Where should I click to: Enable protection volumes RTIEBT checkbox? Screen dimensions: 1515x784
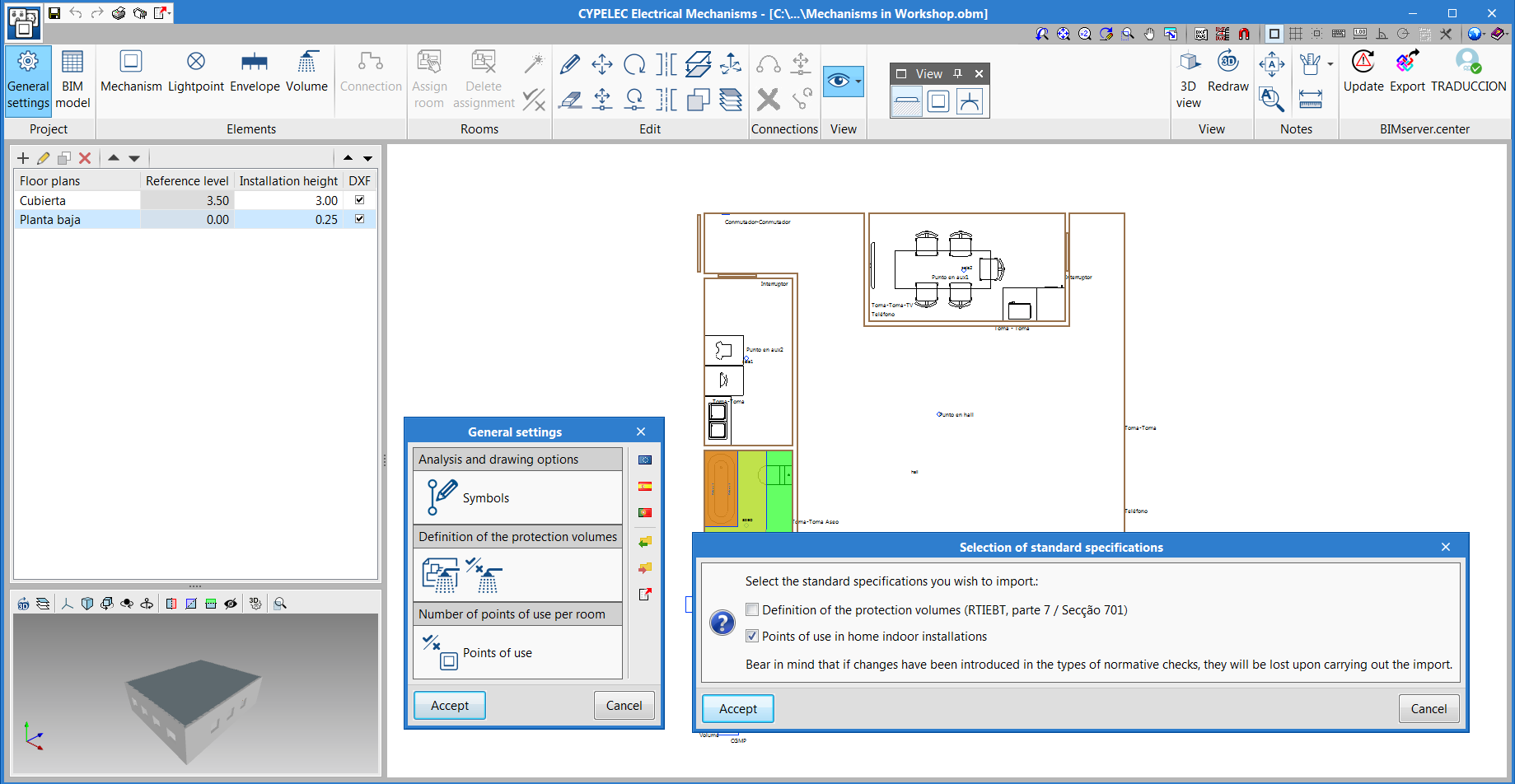click(x=752, y=610)
